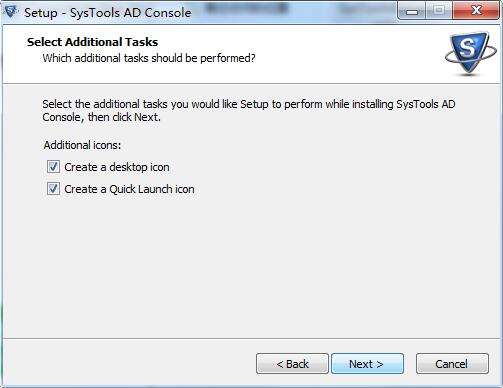Click the 'Create a Quick Launch icon' label text

click(129, 189)
